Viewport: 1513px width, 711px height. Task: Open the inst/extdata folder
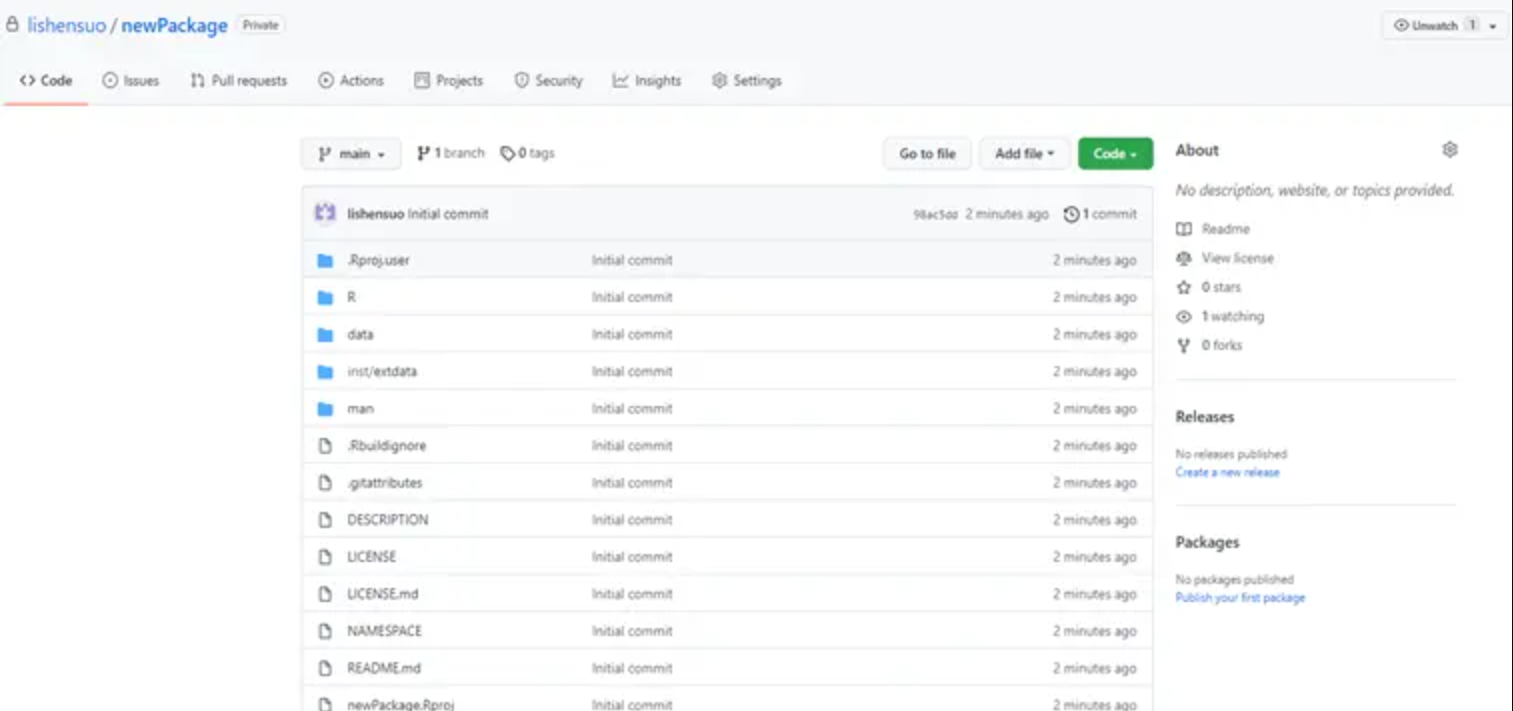[382, 372]
